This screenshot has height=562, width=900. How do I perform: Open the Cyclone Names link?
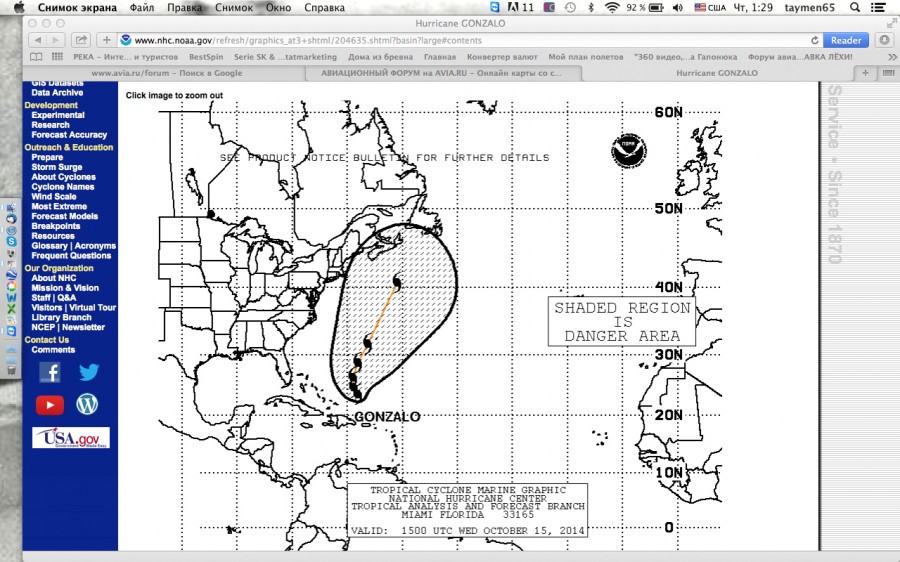pyautogui.click(x=63, y=187)
